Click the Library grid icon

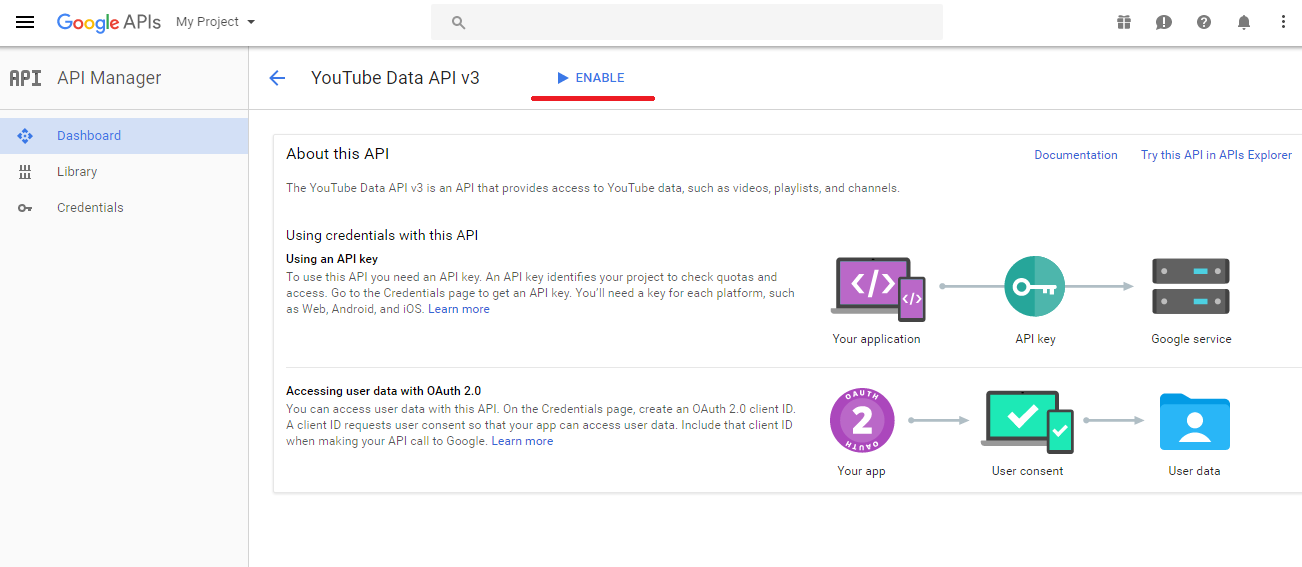tap(25, 172)
